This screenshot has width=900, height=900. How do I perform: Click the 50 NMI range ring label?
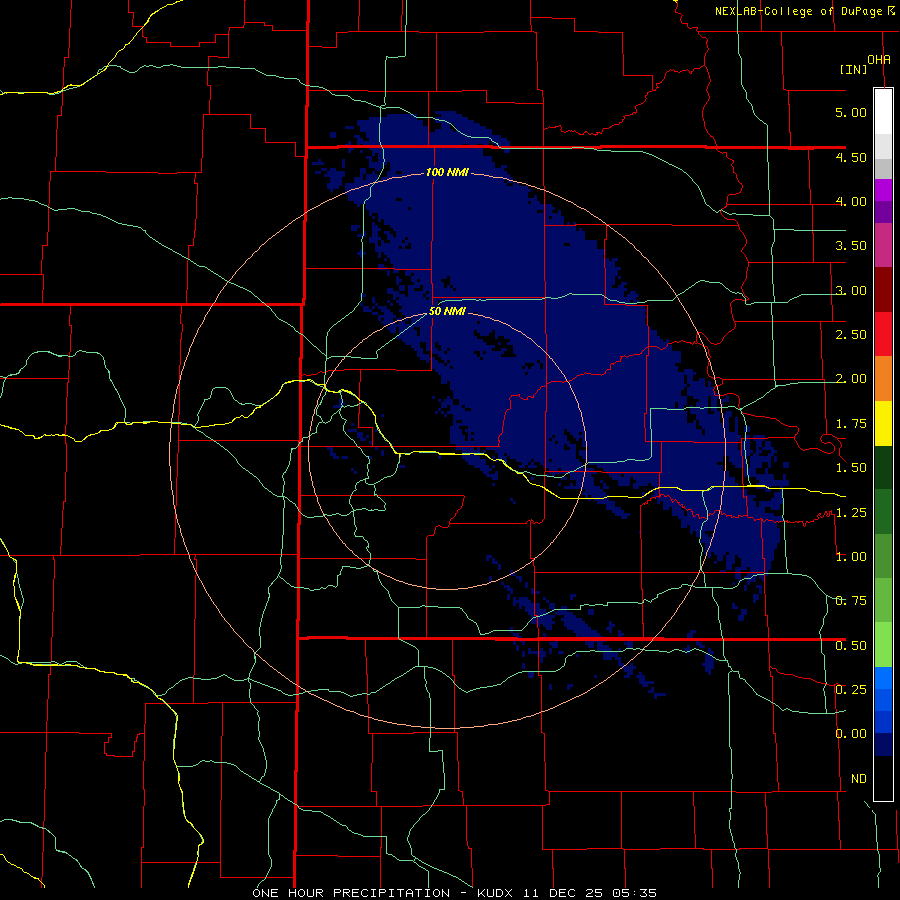click(x=447, y=312)
